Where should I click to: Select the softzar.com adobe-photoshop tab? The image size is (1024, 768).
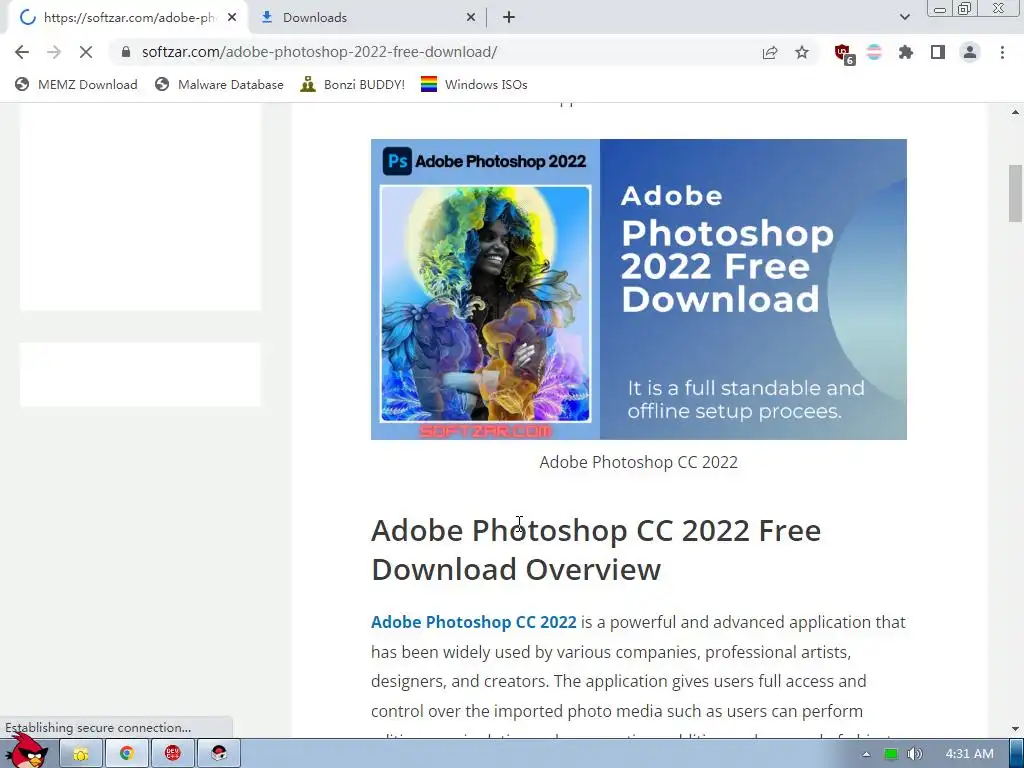click(x=128, y=18)
